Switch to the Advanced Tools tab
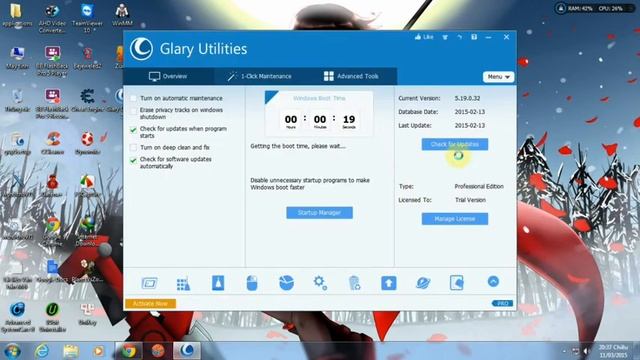The image size is (640, 360). (351, 76)
